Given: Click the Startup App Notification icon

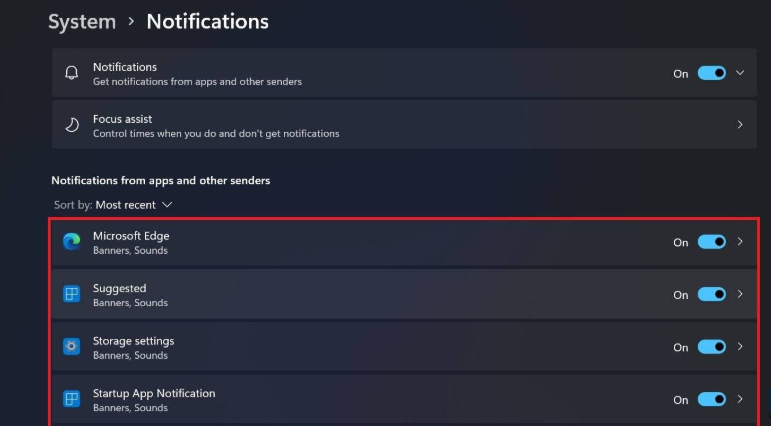Looking at the screenshot, I should tap(71, 400).
